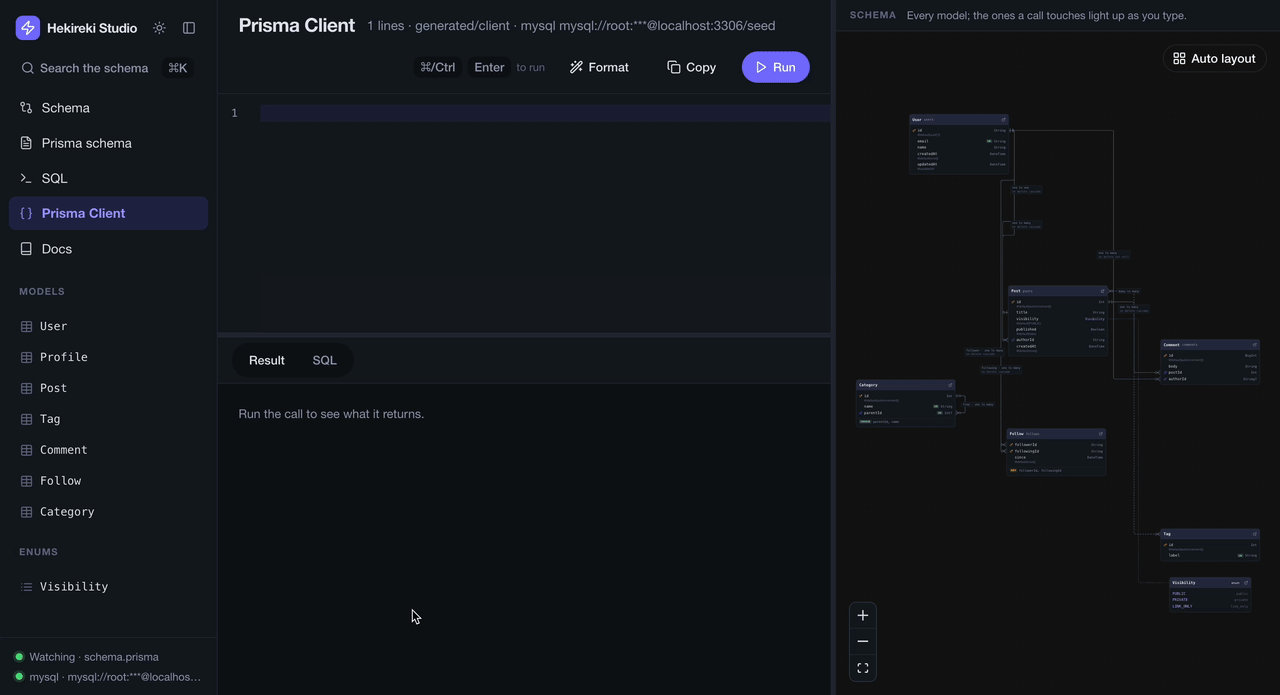Image resolution: width=1280 pixels, height=695 pixels.
Task: Click the "Watching · schema.prisma" status text
Action: (x=94, y=657)
